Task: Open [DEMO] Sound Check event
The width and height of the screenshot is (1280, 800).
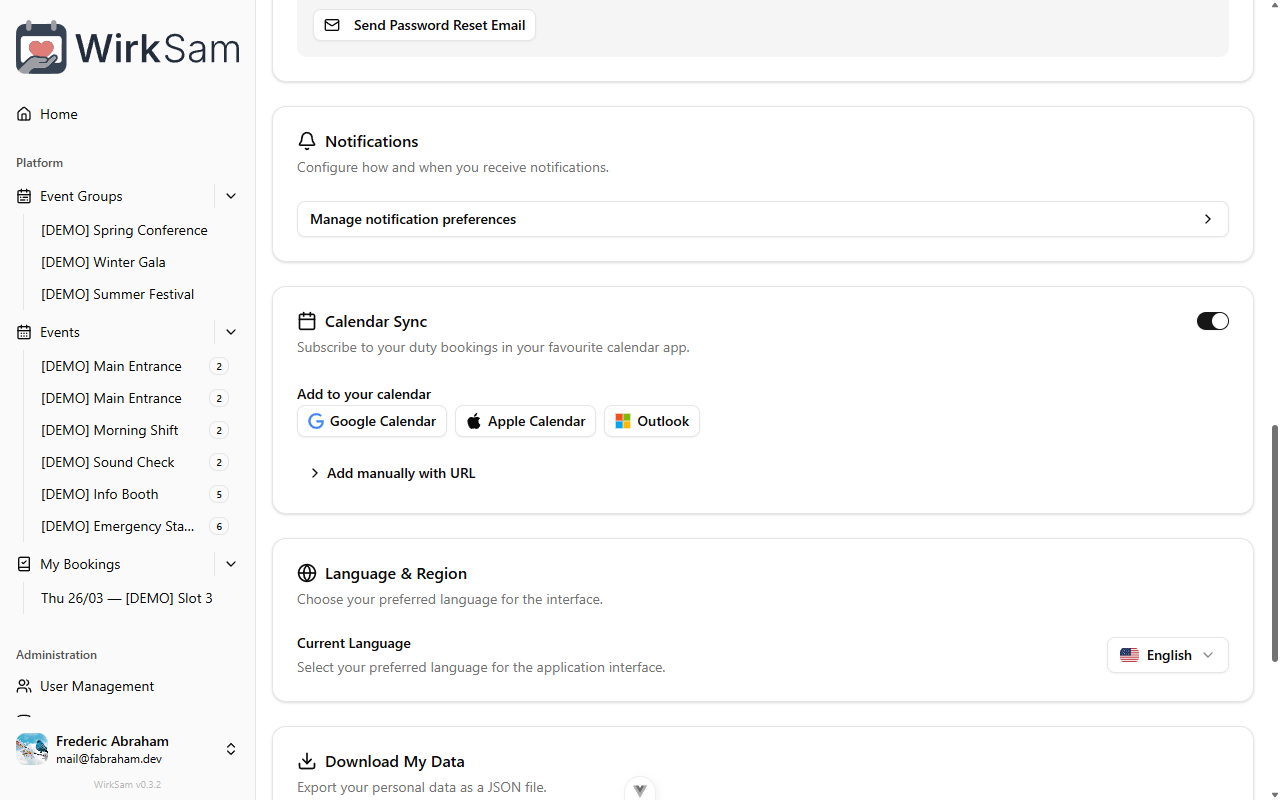Action: point(108,462)
